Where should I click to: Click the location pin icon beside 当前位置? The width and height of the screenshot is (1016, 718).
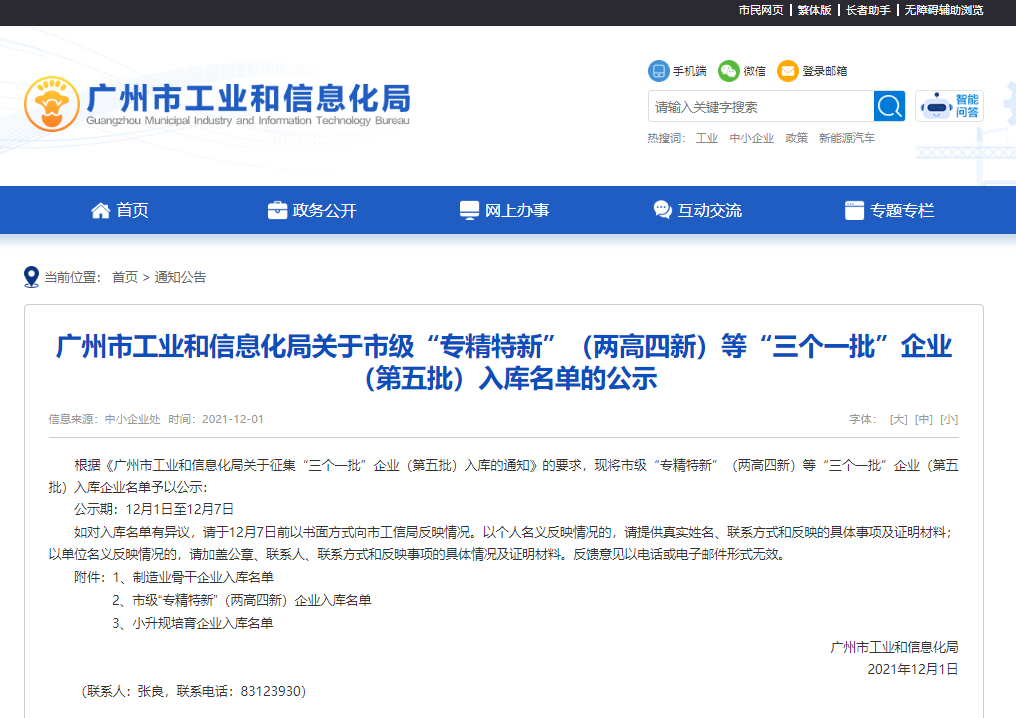click(32, 277)
